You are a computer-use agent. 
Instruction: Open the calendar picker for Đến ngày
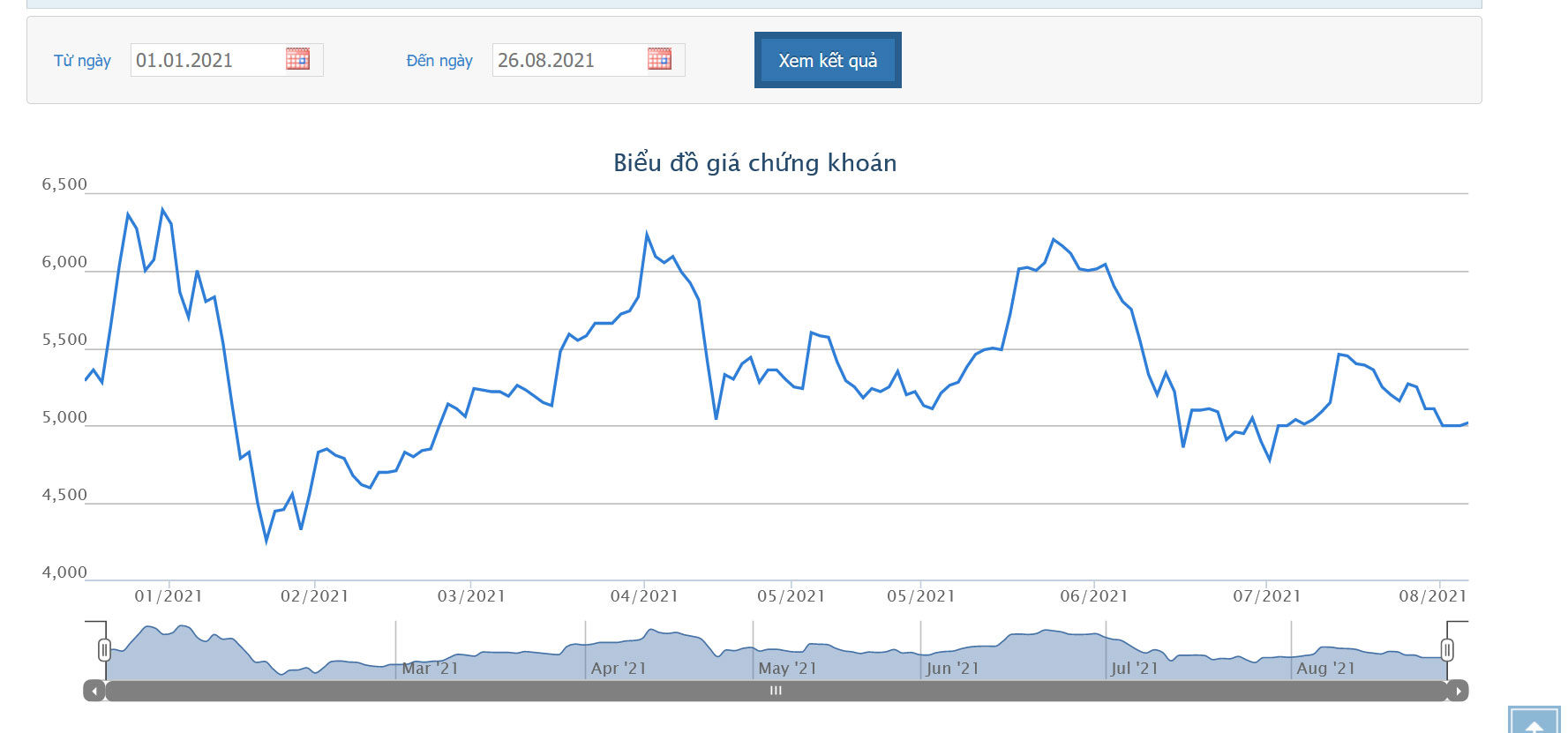[659, 59]
